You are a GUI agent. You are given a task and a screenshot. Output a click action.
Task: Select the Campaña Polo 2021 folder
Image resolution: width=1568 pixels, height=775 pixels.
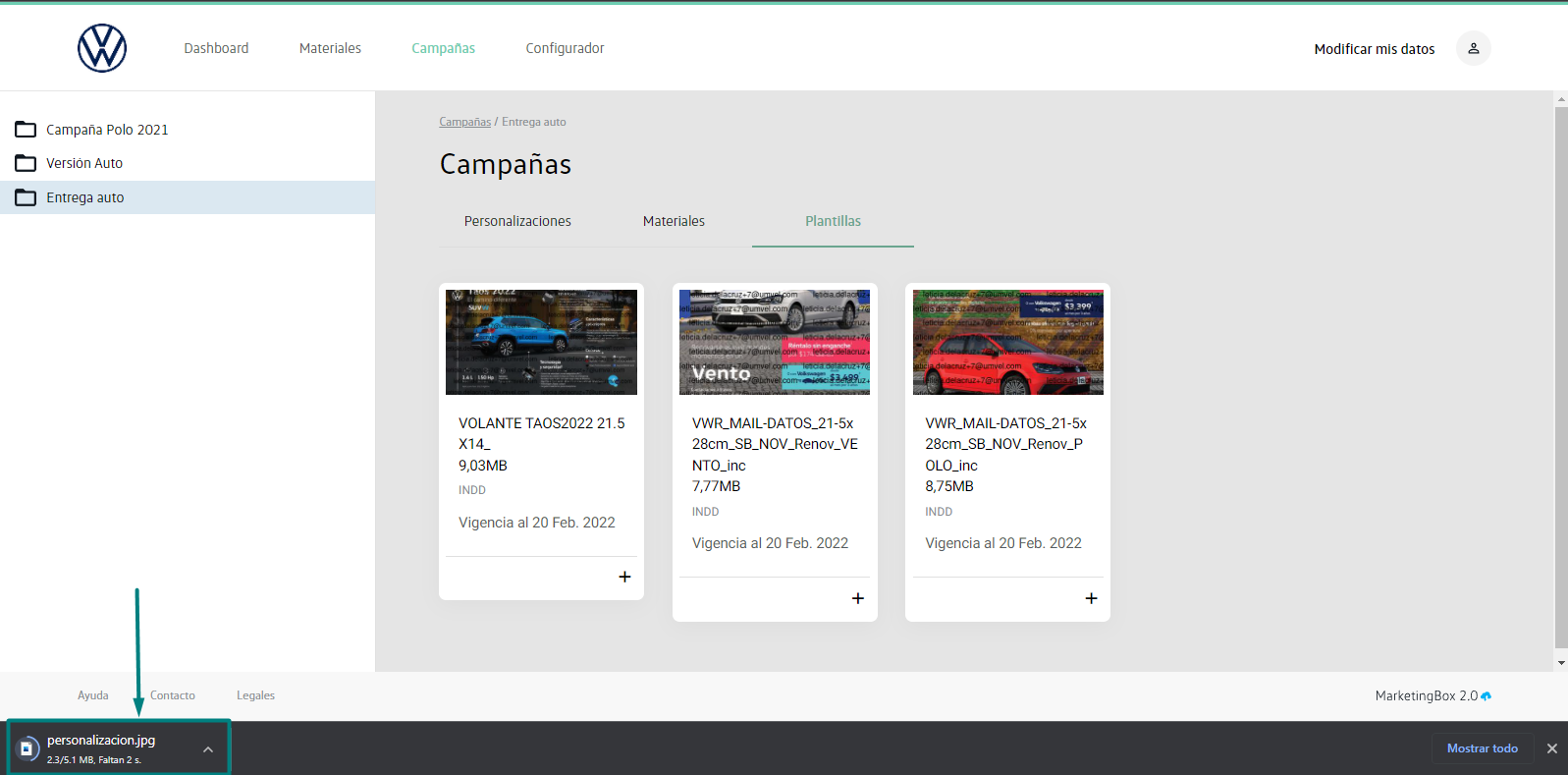click(x=188, y=130)
